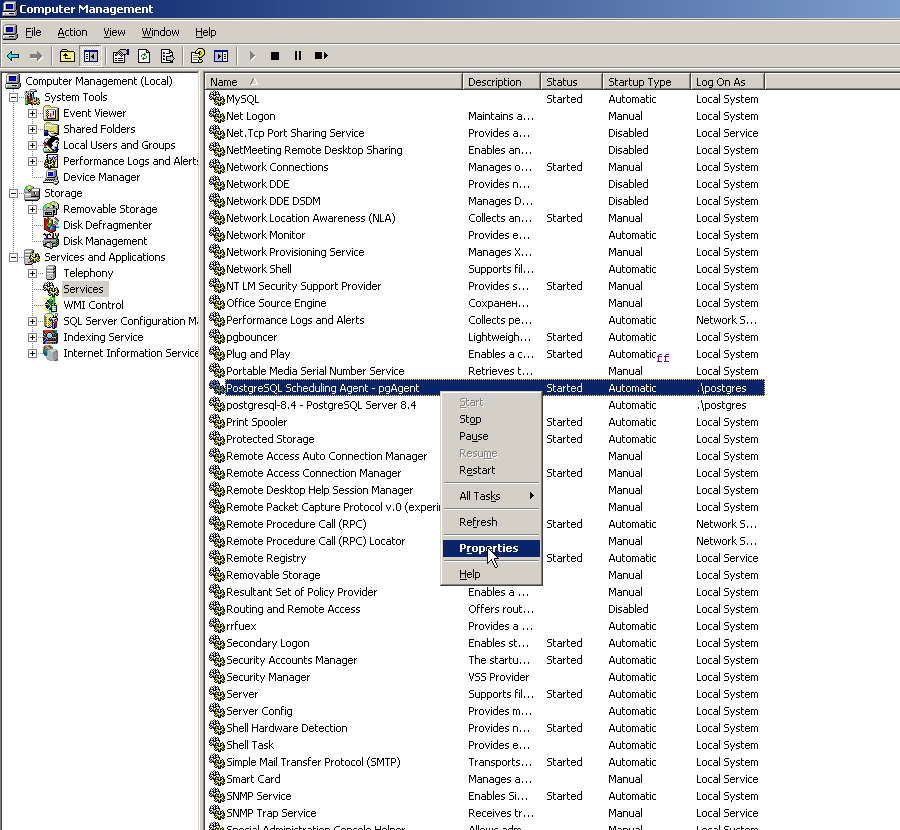The width and height of the screenshot is (900, 830).
Task: Sort by Log On As column header
Action: (x=728, y=82)
